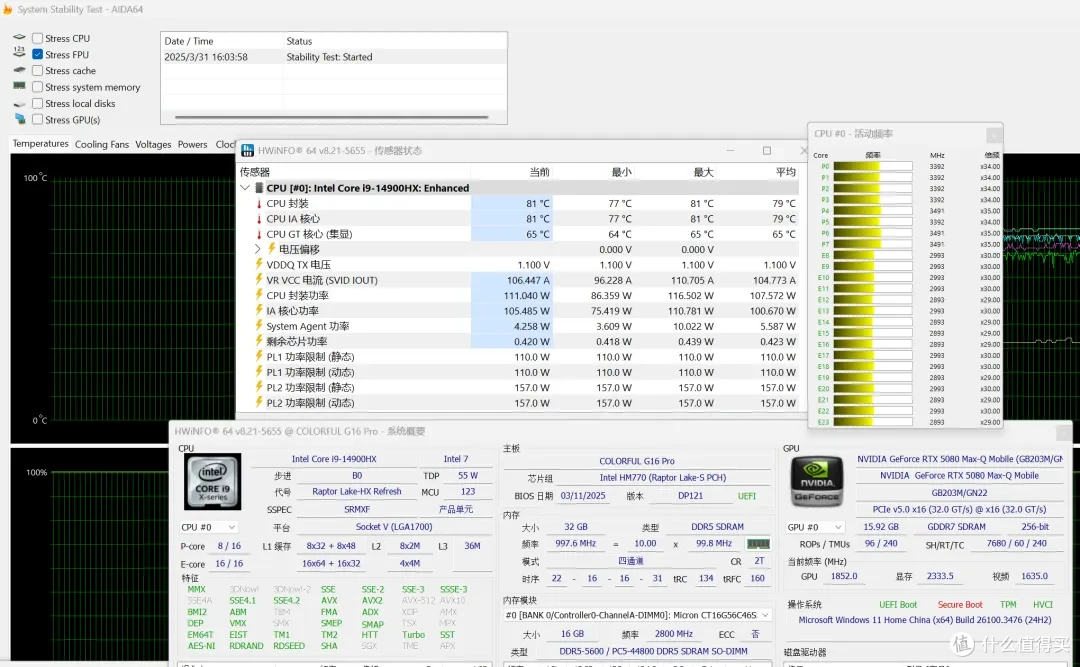
Task: Click the COLORFUL G16 Pro motherboard field
Action: pos(636,461)
